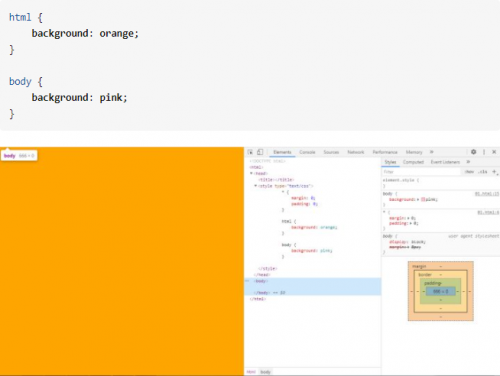The height and width of the screenshot is (376, 500).
Task: Add a new style rule with plus icon
Action: pos(495,172)
